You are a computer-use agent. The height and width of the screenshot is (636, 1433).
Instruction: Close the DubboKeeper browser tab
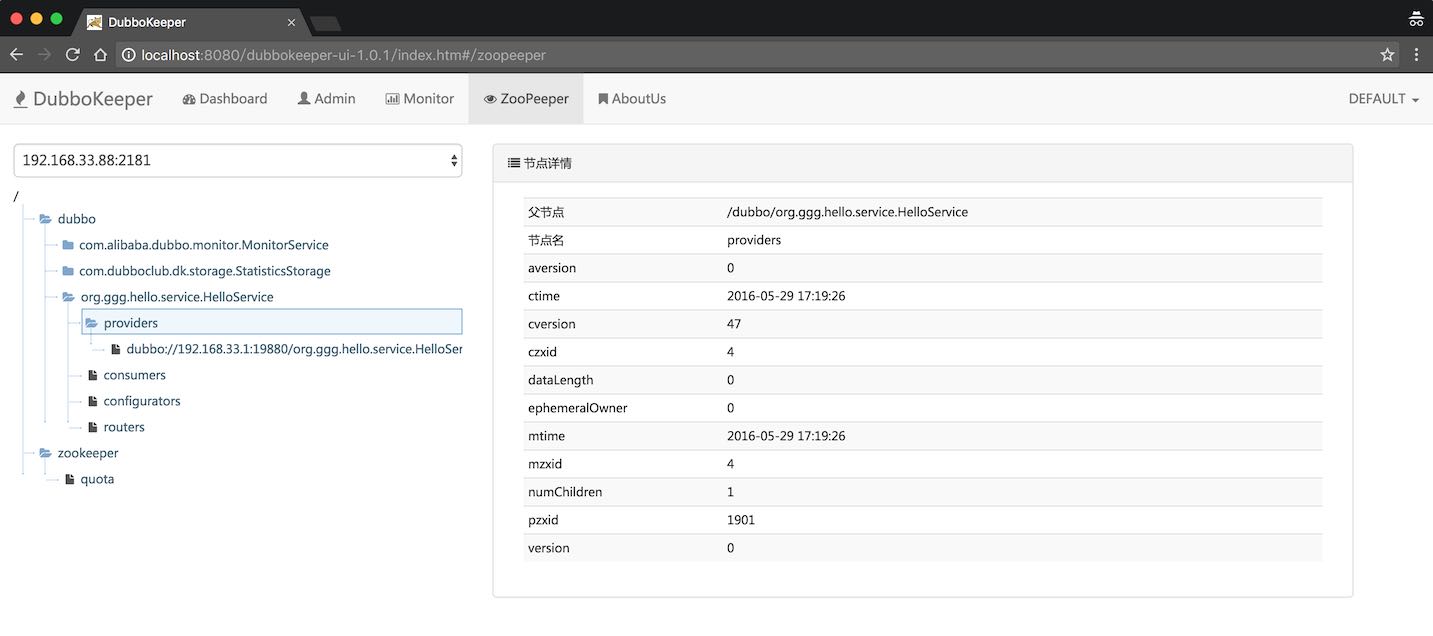292,22
